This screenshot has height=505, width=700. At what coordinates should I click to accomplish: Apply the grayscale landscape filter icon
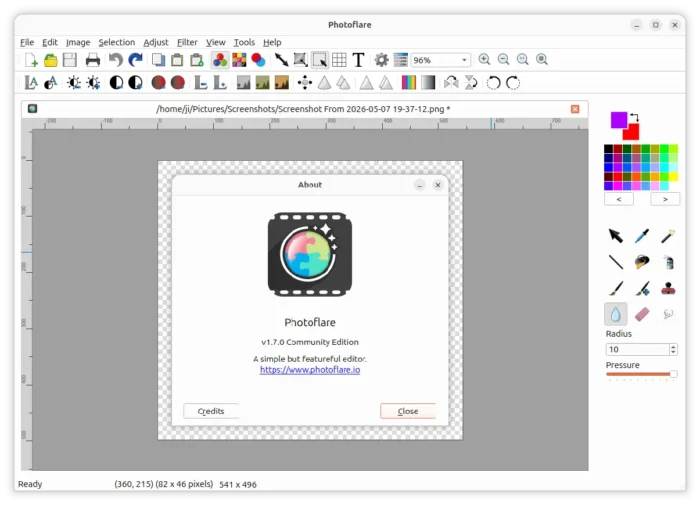click(243, 83)
